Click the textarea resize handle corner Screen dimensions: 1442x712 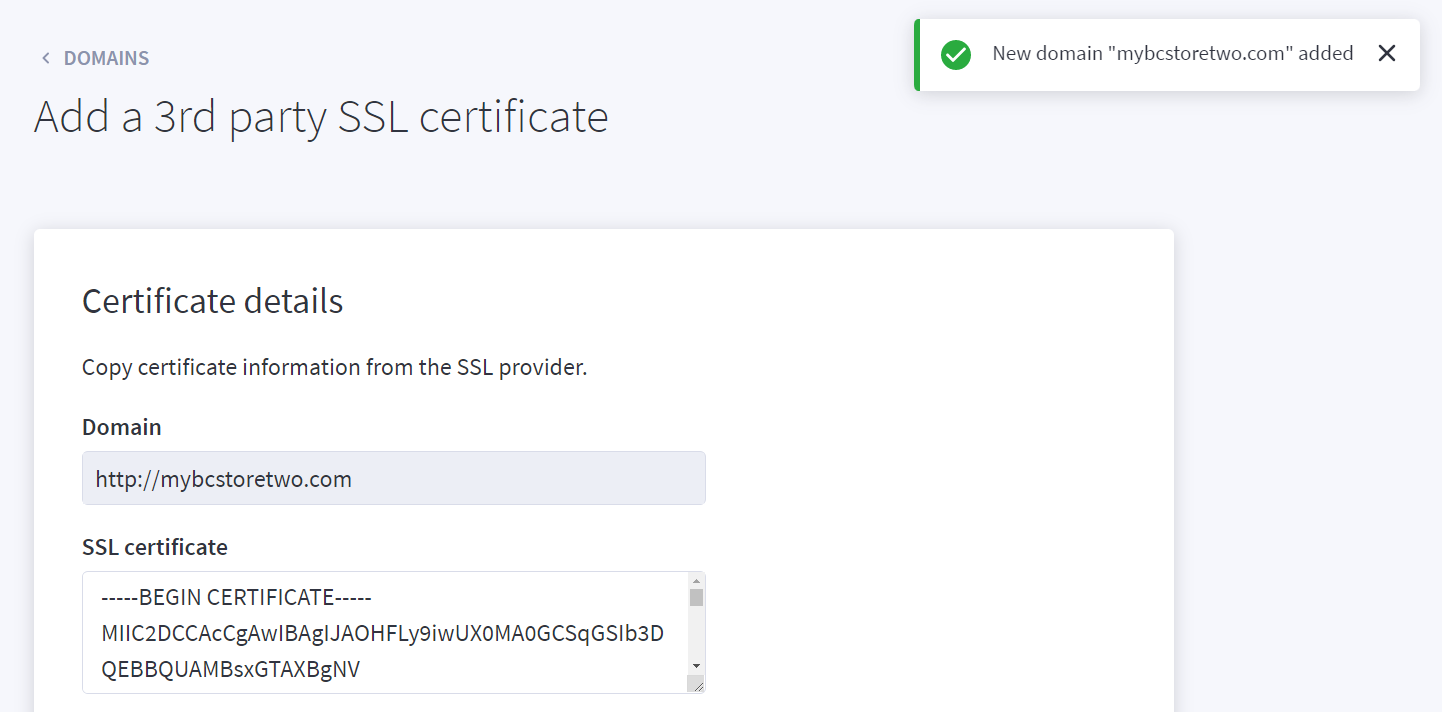697,684
